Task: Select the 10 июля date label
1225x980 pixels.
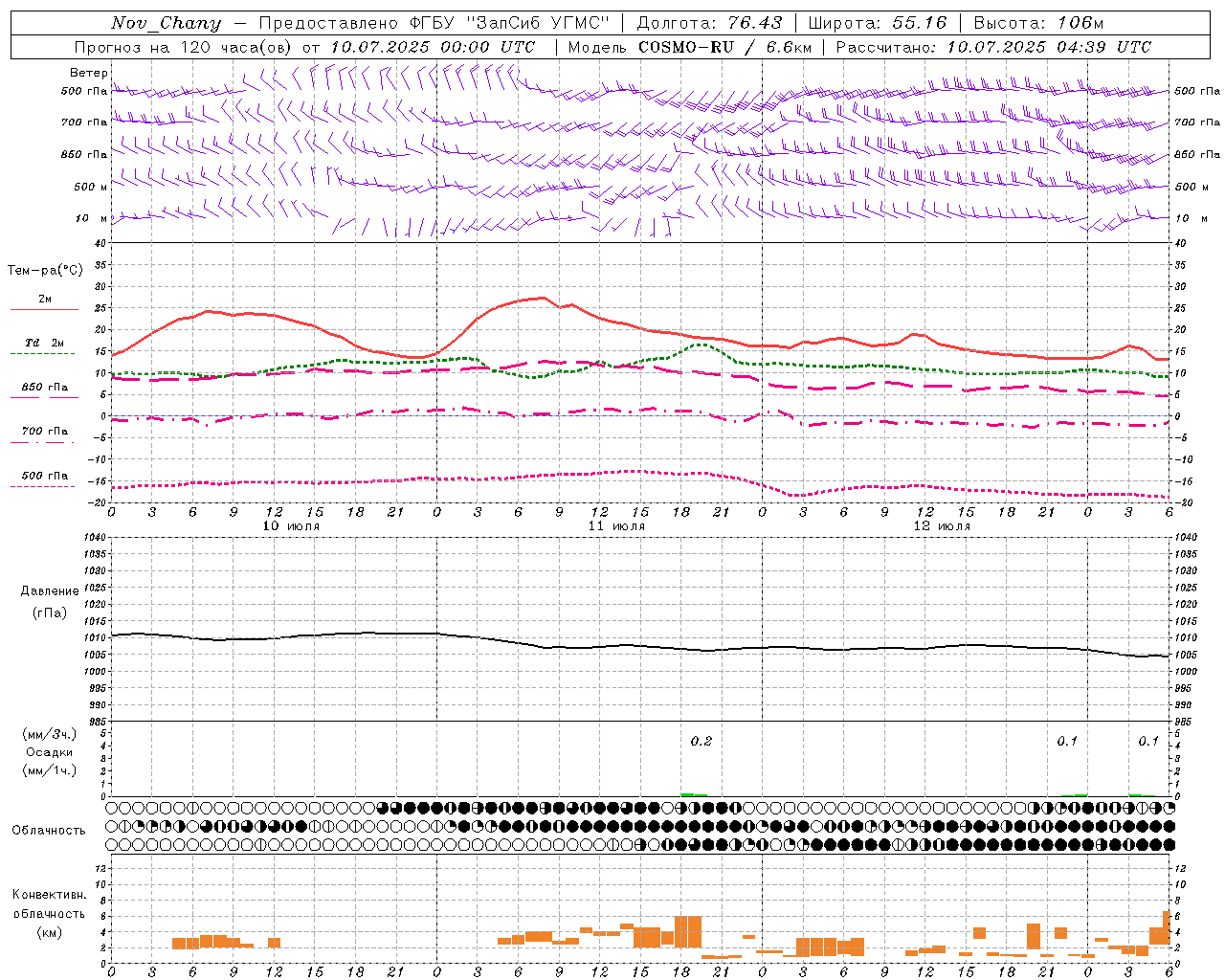Action: click(x=291, y=526)
